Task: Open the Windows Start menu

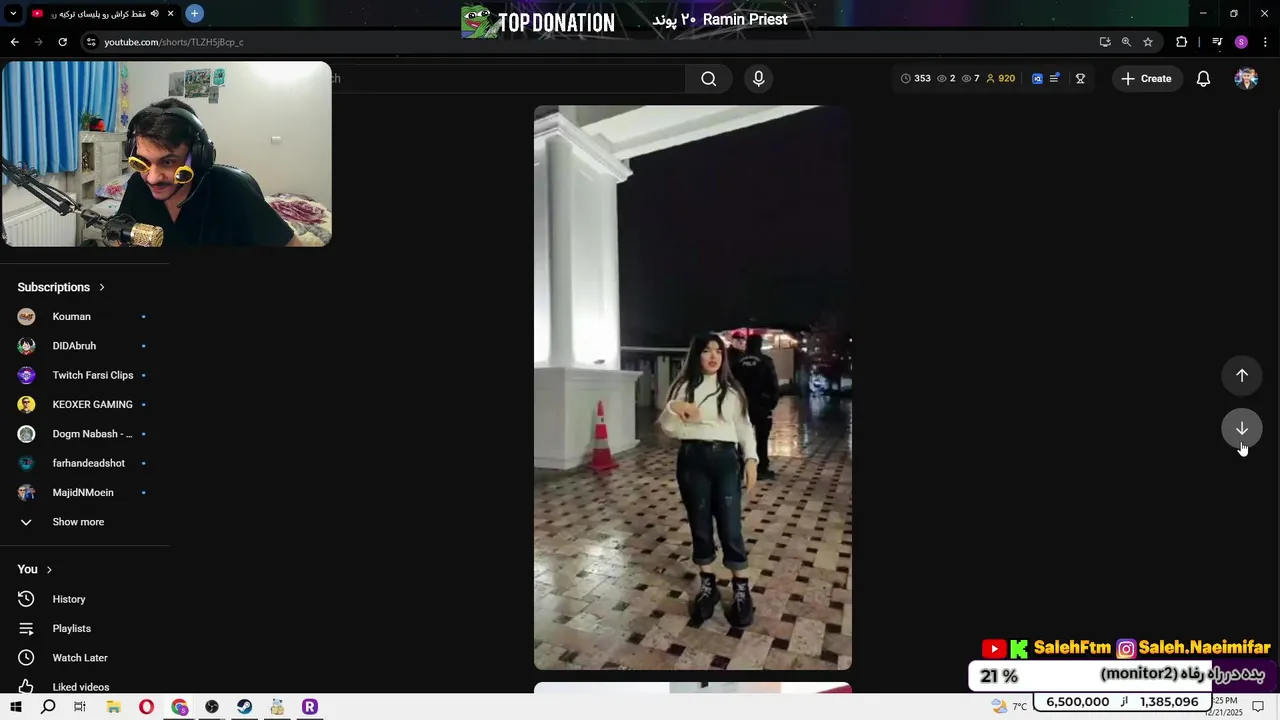Action: 15,707
